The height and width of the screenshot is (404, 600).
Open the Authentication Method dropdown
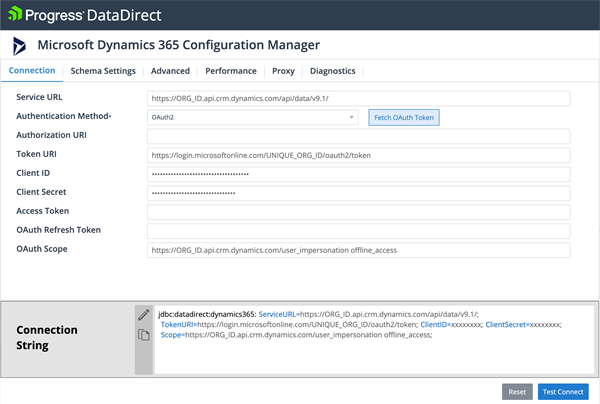253,117
